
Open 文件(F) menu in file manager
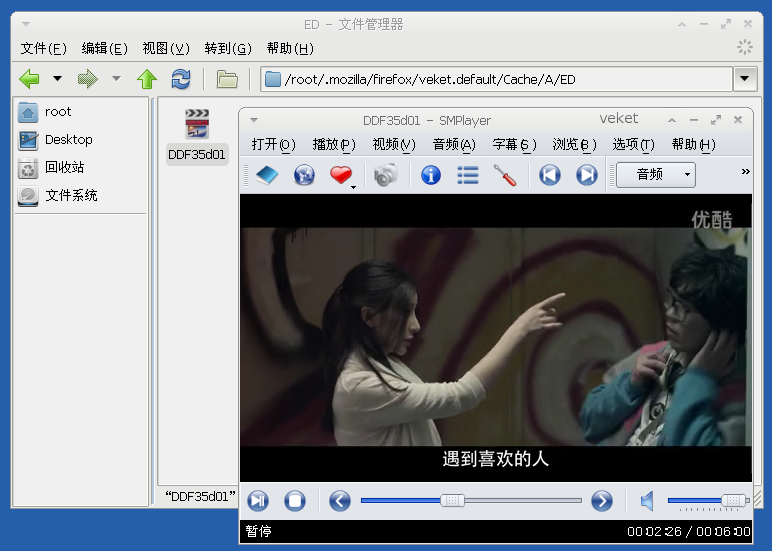(x=44, y=48)
